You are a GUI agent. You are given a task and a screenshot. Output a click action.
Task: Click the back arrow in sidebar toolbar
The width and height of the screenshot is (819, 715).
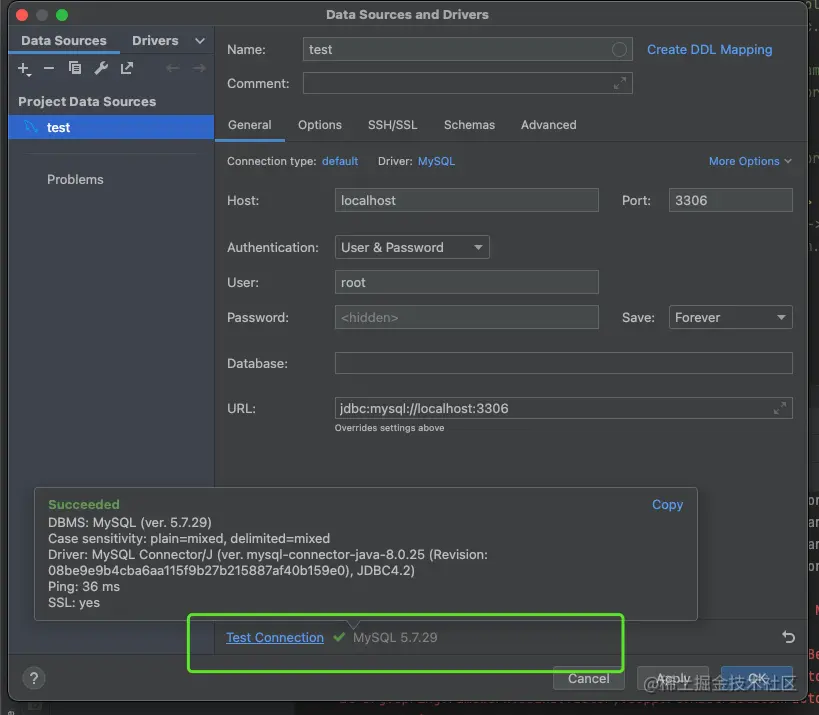[x=172, y=68]
